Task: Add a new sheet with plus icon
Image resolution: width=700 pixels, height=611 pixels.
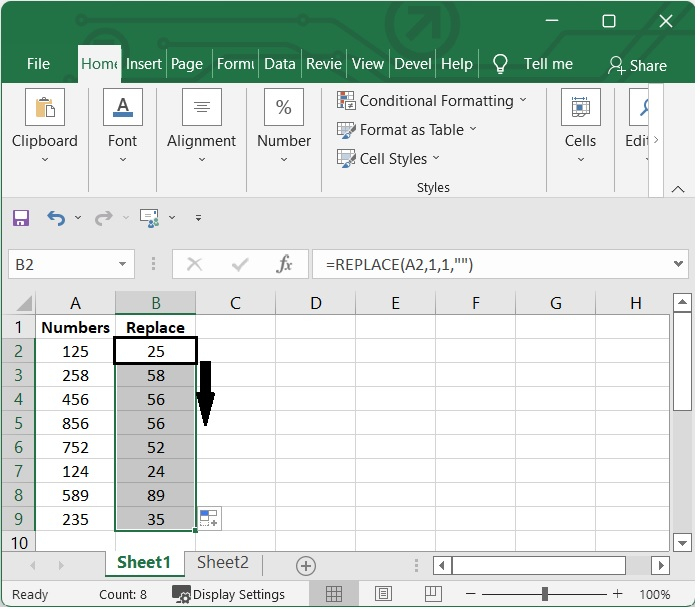Action: pyautogui.click(x=306, y=566)
